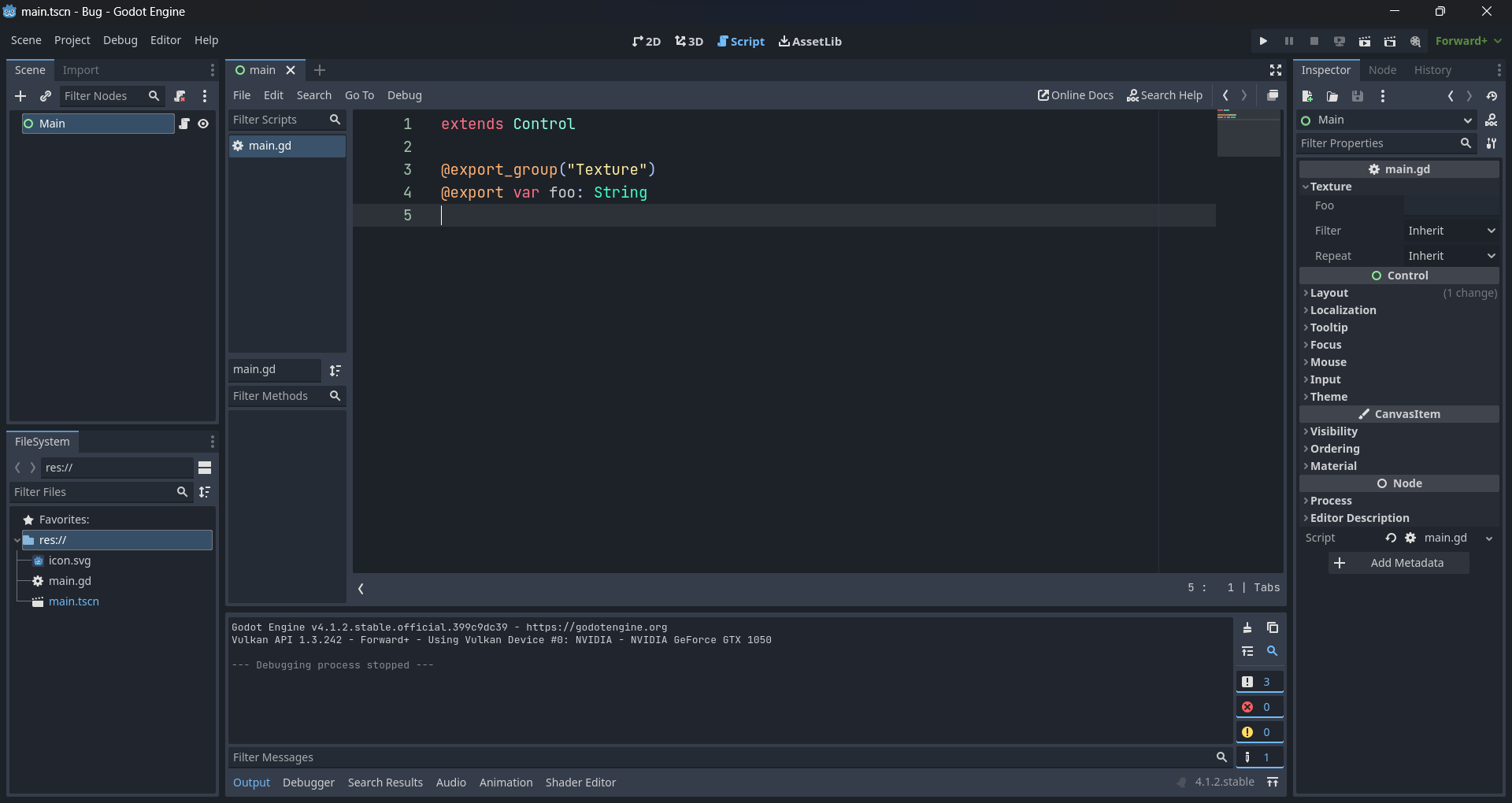Open the Forward+ renderer dropdown
1512x803 pixels.
pos(1469,41)
